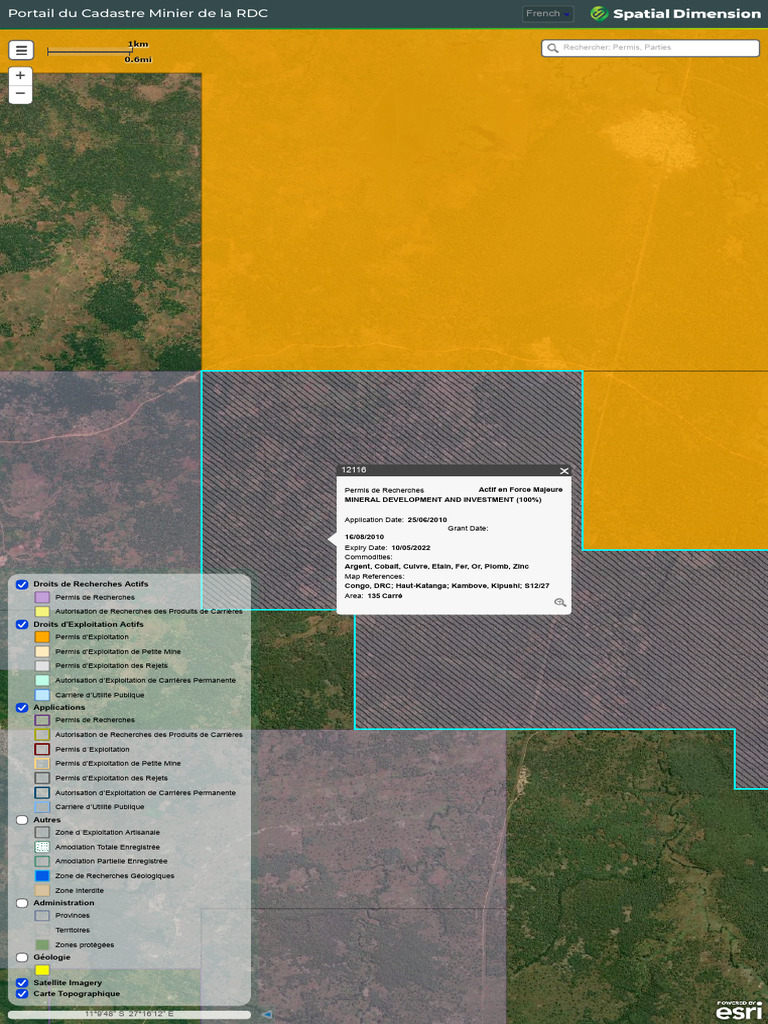Screen dimensions: 768x1024
Task: Click orange-outlined Petite Mine application symbol
Action: pyautogui.click(x=42, y=763)
